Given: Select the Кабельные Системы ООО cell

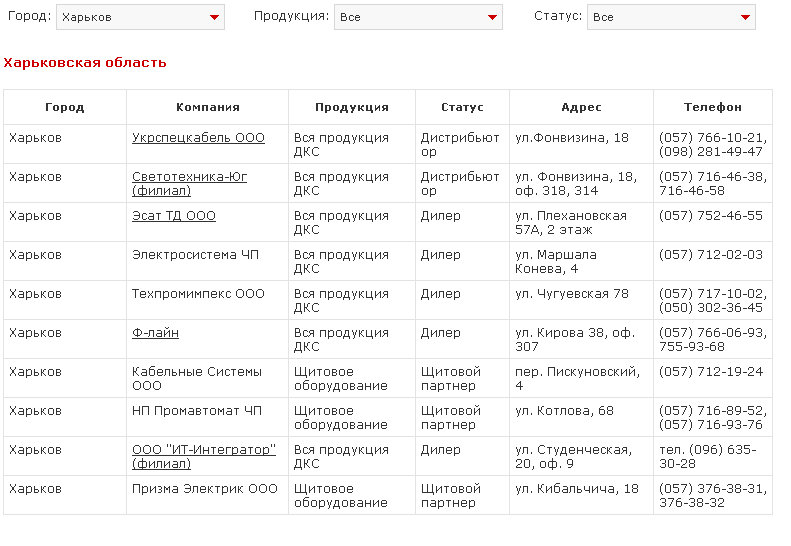Looking at the screenshot, I should tap(207, 378).
